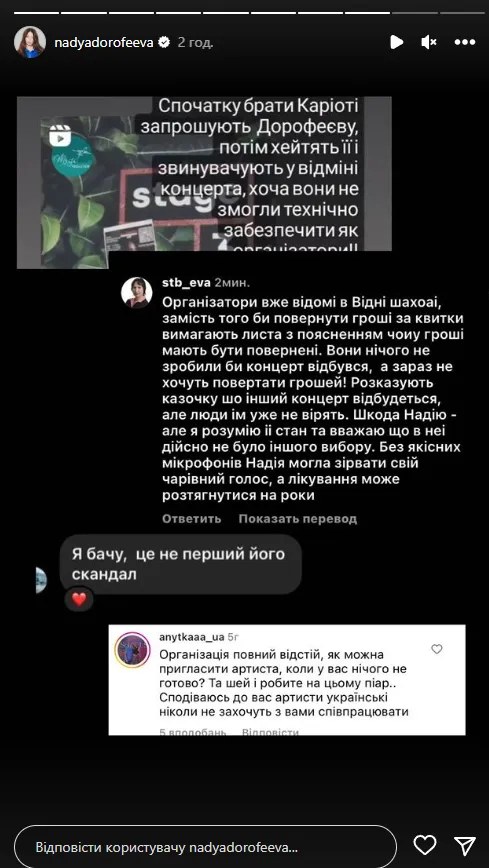489x868 pixels.
Task: Like anytkaaa_ua comment with small heart
Action: click(437, 649)
